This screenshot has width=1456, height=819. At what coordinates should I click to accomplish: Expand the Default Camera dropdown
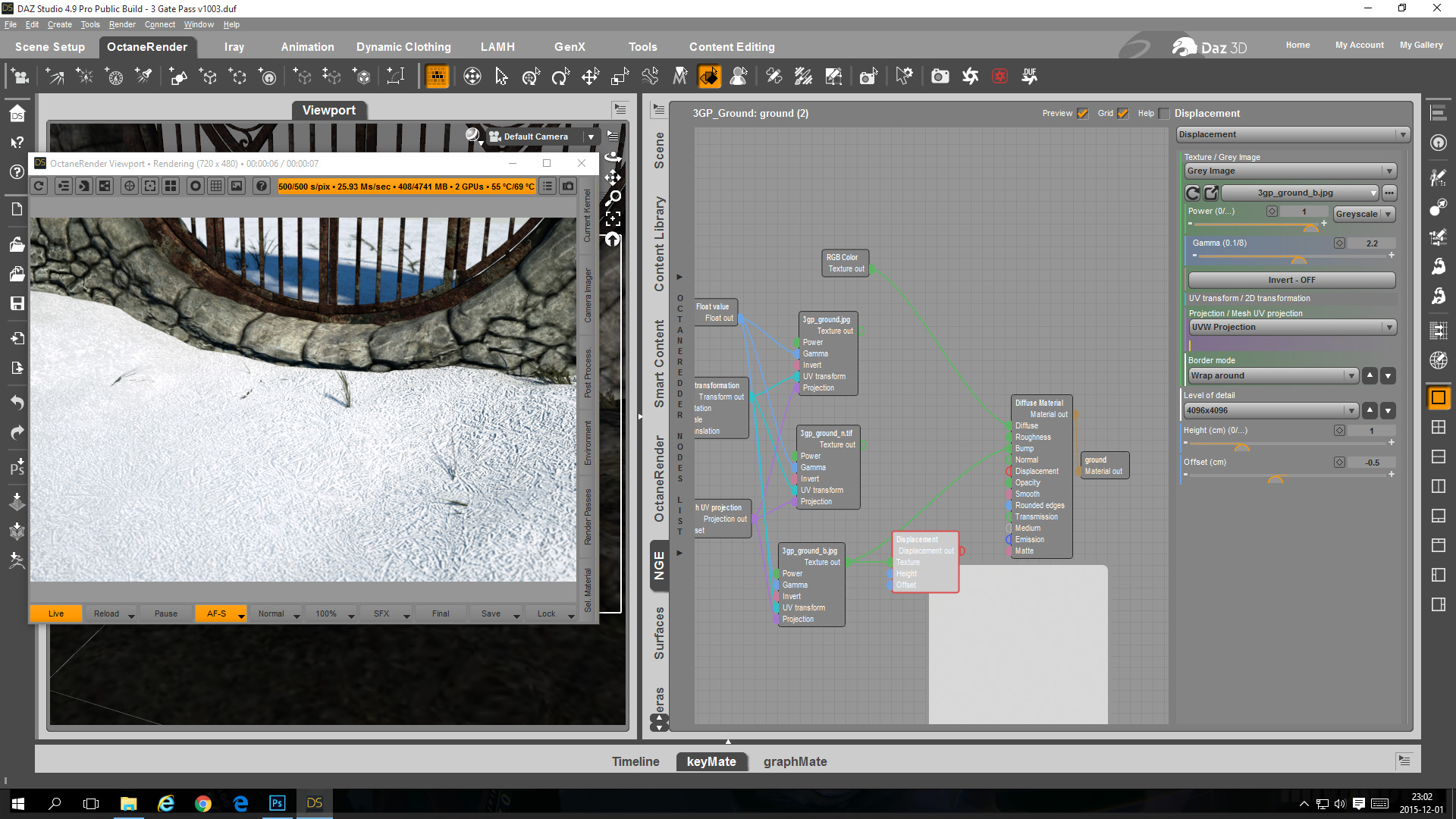point(591,136)
